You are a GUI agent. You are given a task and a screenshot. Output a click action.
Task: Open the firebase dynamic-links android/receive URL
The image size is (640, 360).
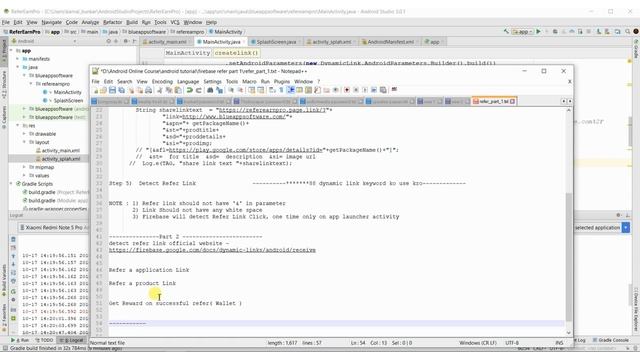(212, 250)
